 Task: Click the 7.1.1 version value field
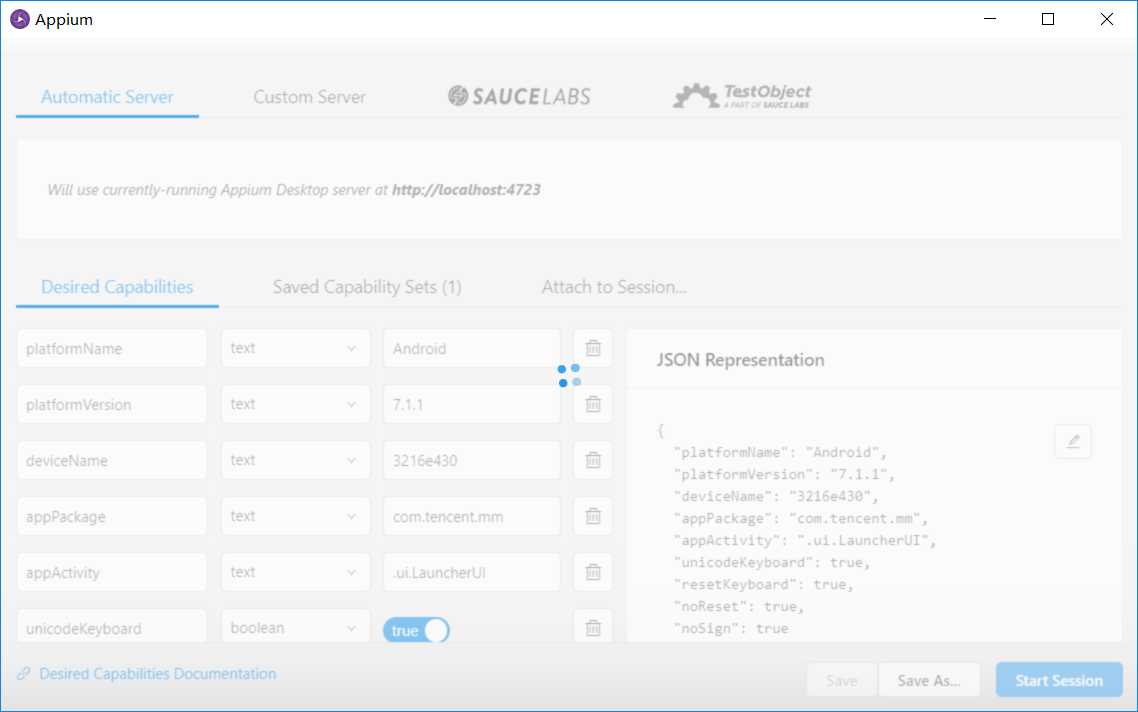pos(472,404)
